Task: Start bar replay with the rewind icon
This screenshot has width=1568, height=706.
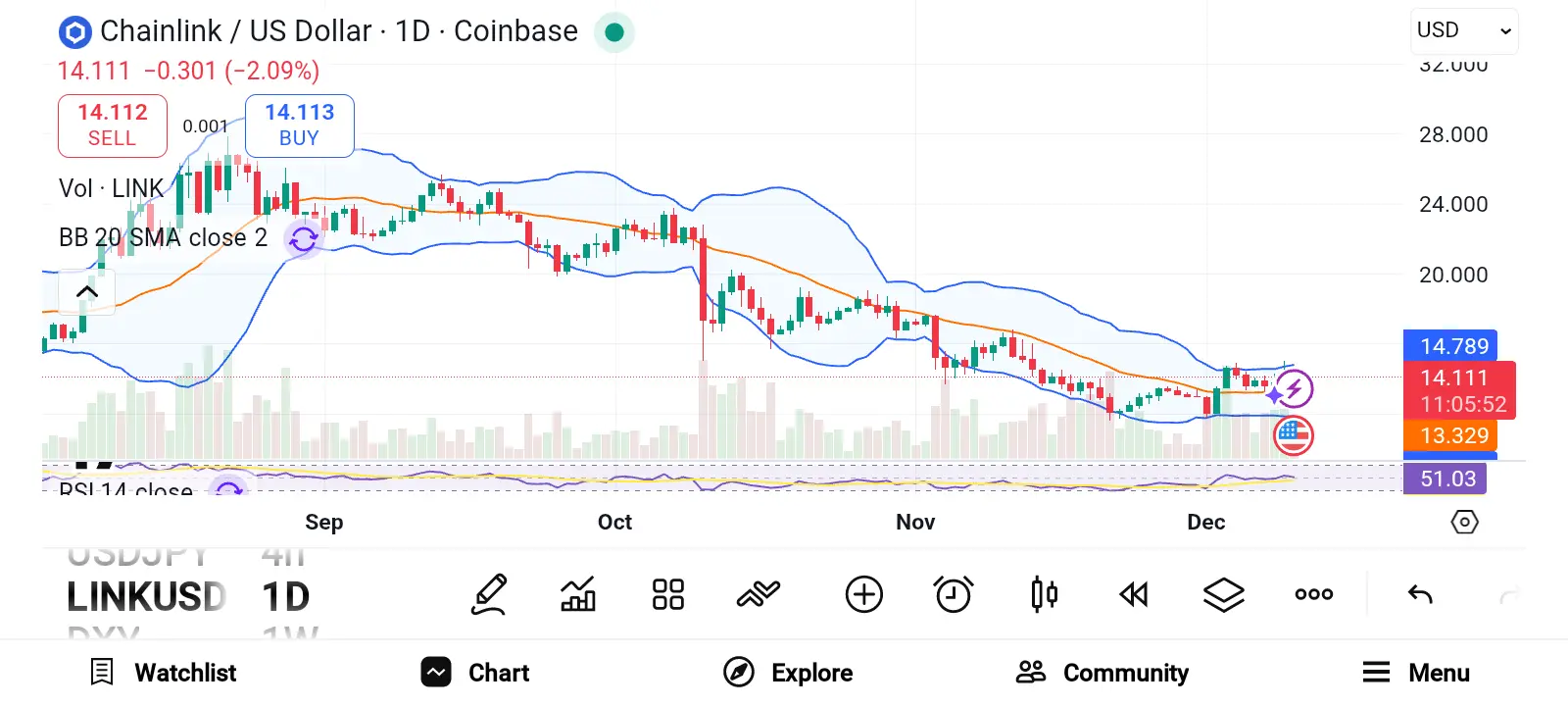Action: 1134,594
